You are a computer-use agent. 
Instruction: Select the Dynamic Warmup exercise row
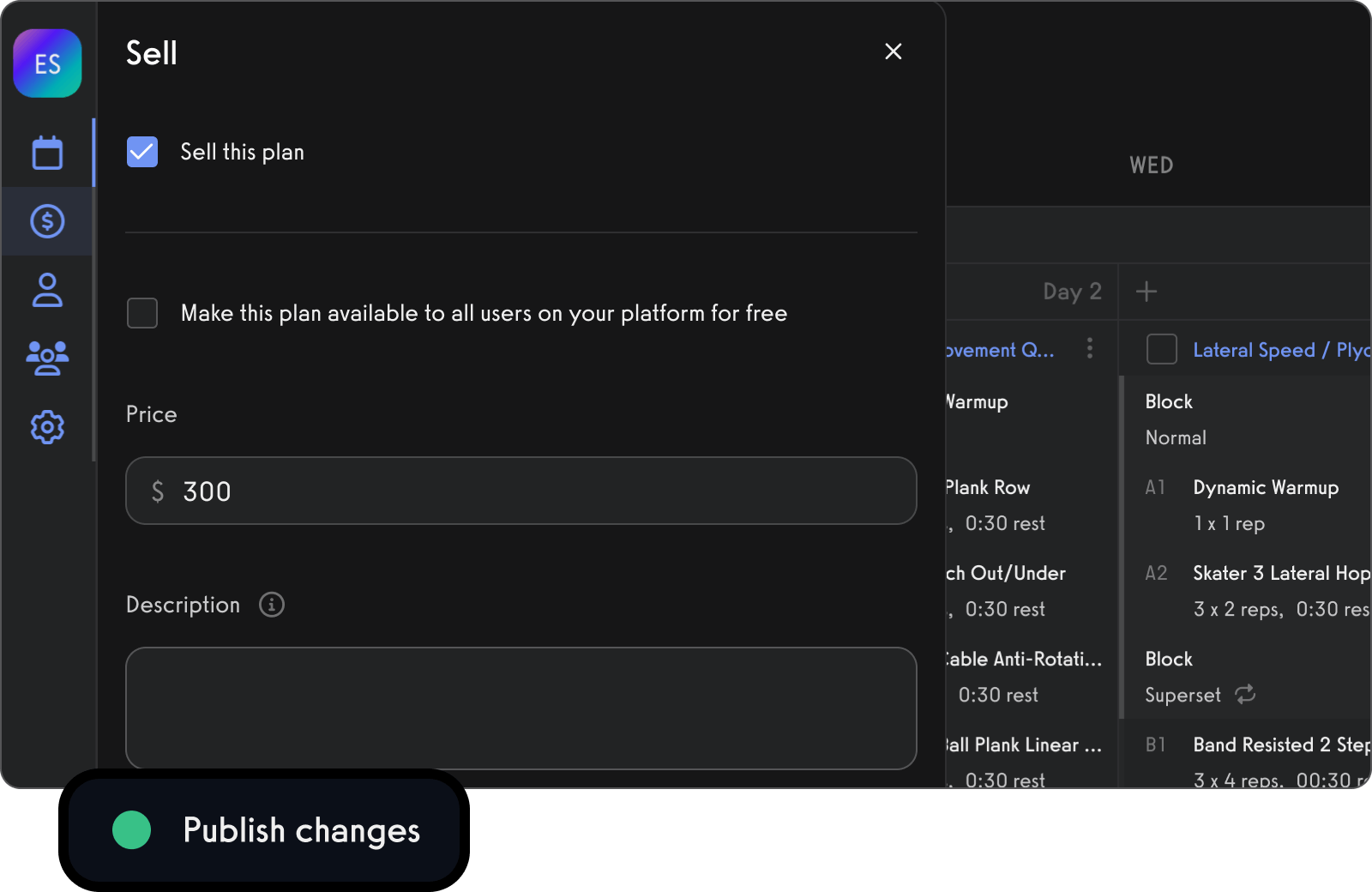[1265, 488]
